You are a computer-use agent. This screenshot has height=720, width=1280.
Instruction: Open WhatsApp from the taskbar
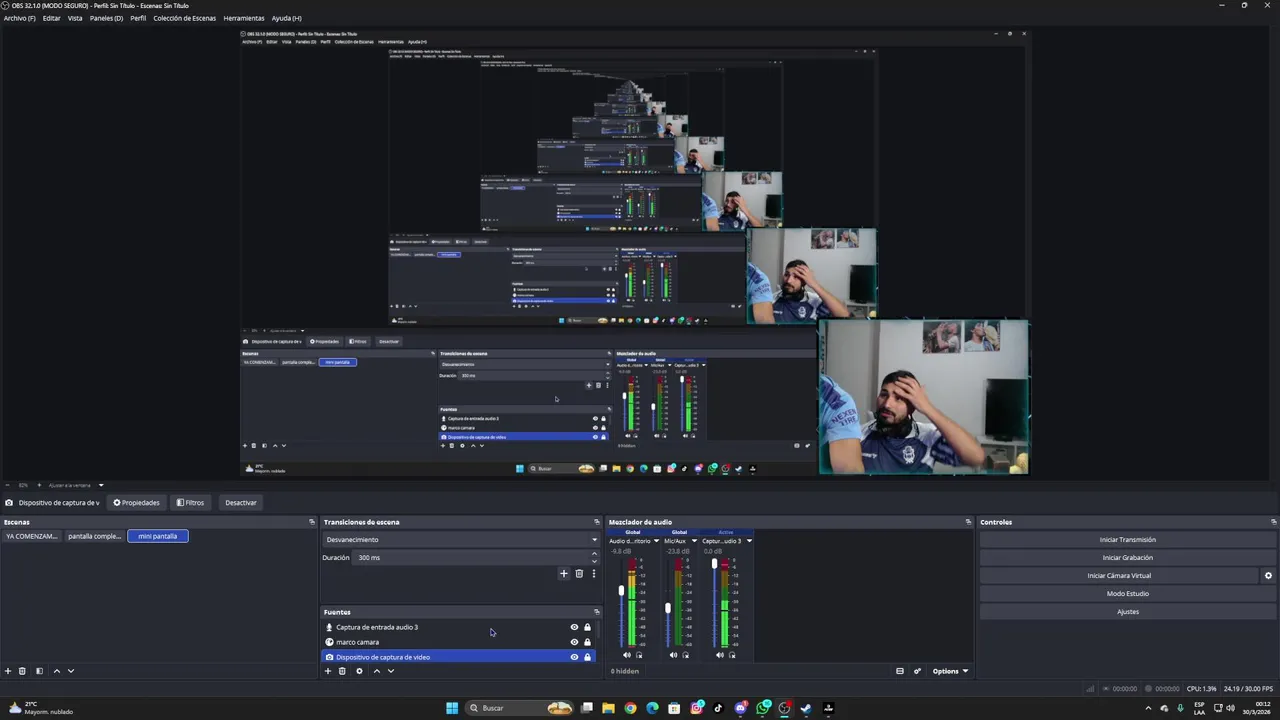pyautogui.click(x=763, y=708)
